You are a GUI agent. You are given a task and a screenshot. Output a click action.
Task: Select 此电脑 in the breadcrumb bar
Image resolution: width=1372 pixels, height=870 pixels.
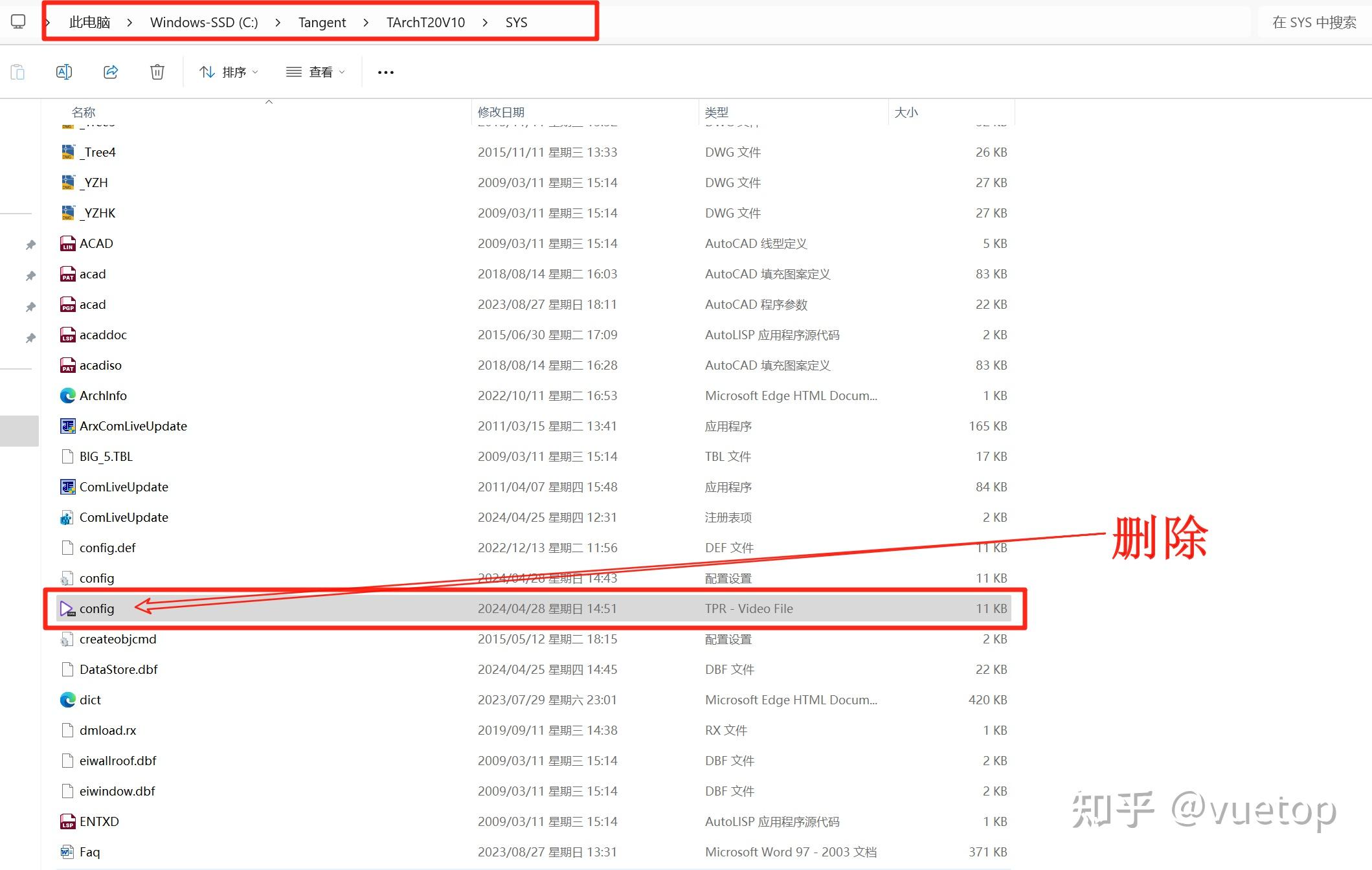tap(89, 21)
